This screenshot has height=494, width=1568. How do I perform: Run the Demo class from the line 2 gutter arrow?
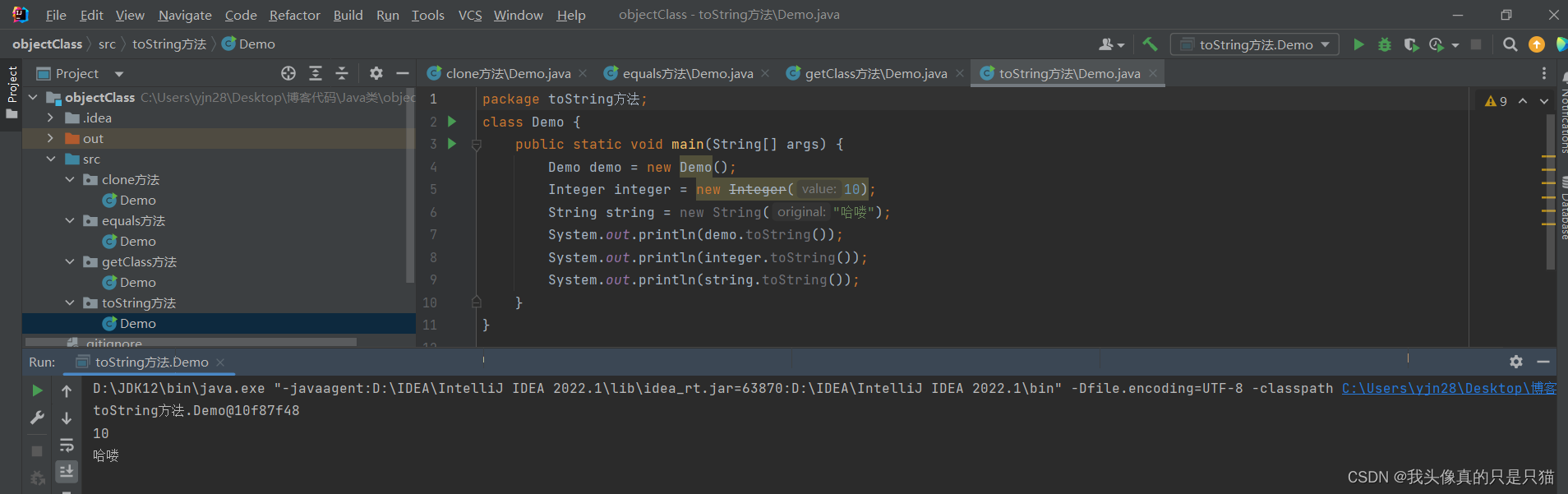tap(451, 122)
